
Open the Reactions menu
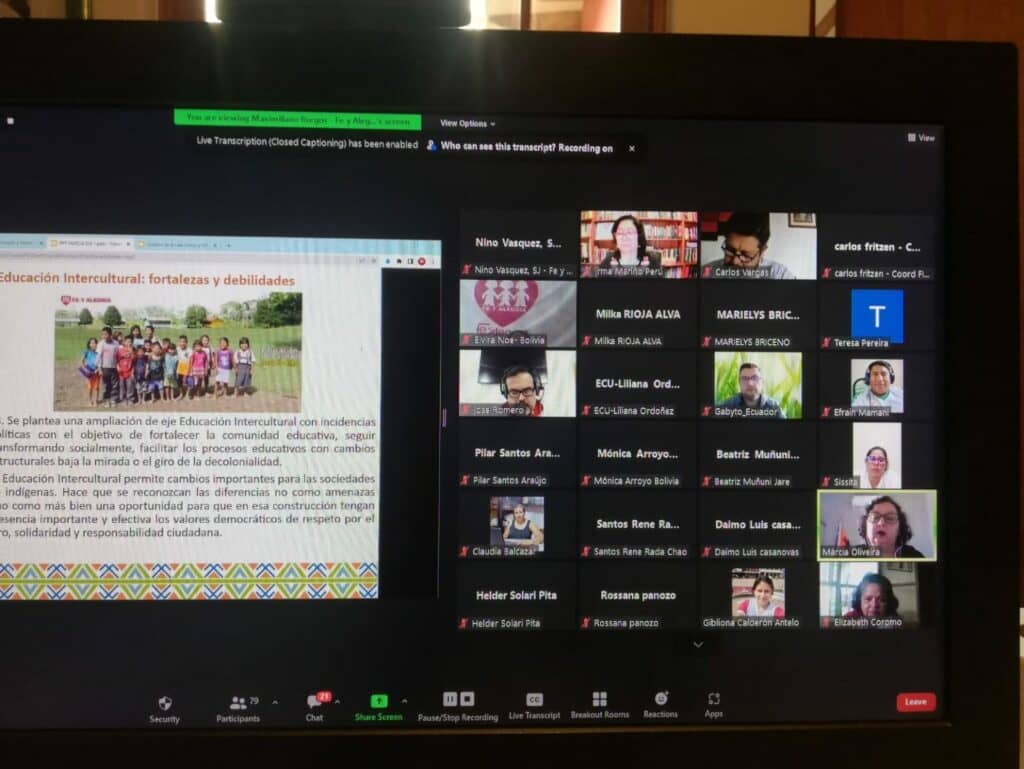point(660,705)
